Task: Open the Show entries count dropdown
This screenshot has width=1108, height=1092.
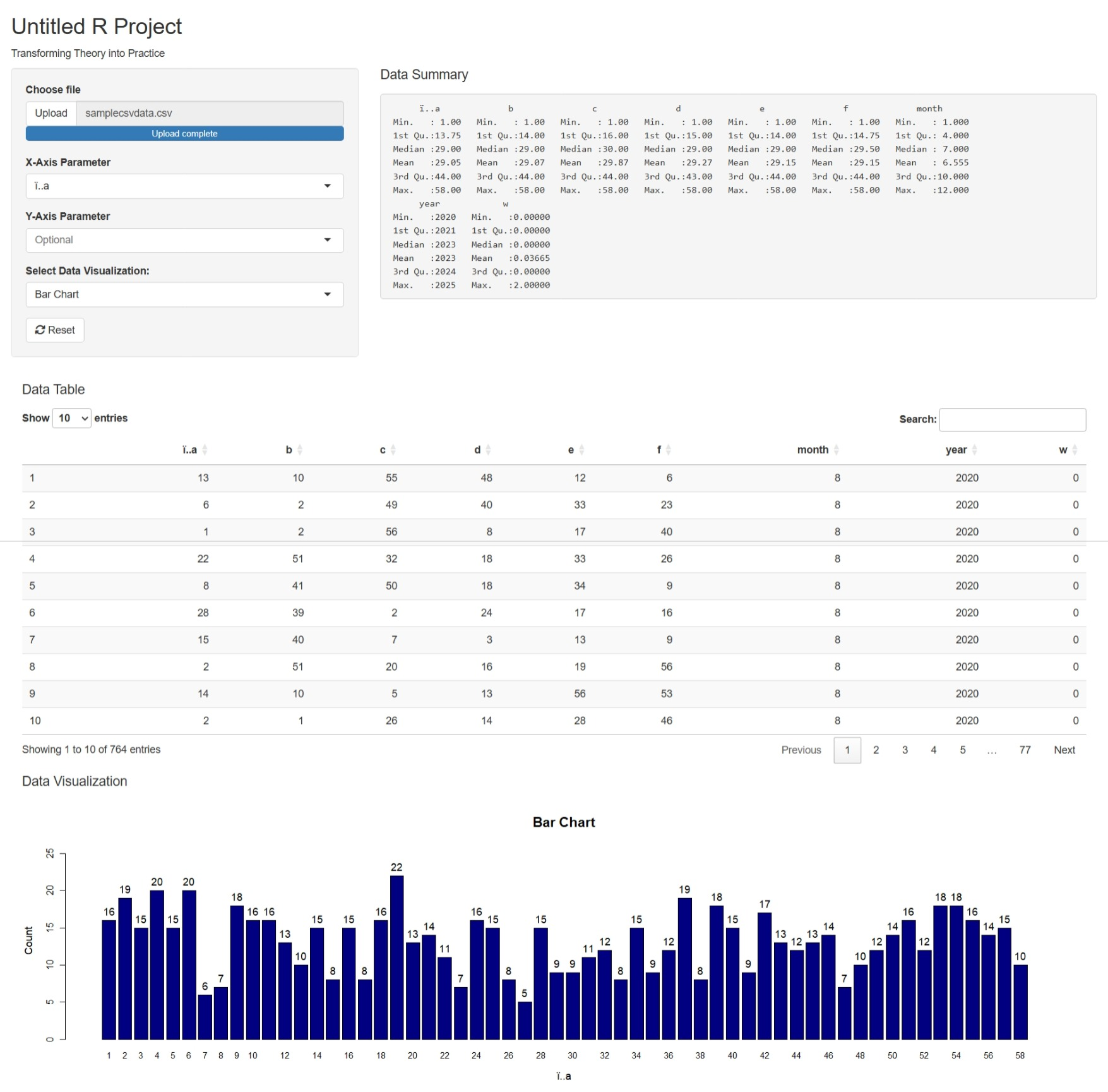Action: point(72,418)
